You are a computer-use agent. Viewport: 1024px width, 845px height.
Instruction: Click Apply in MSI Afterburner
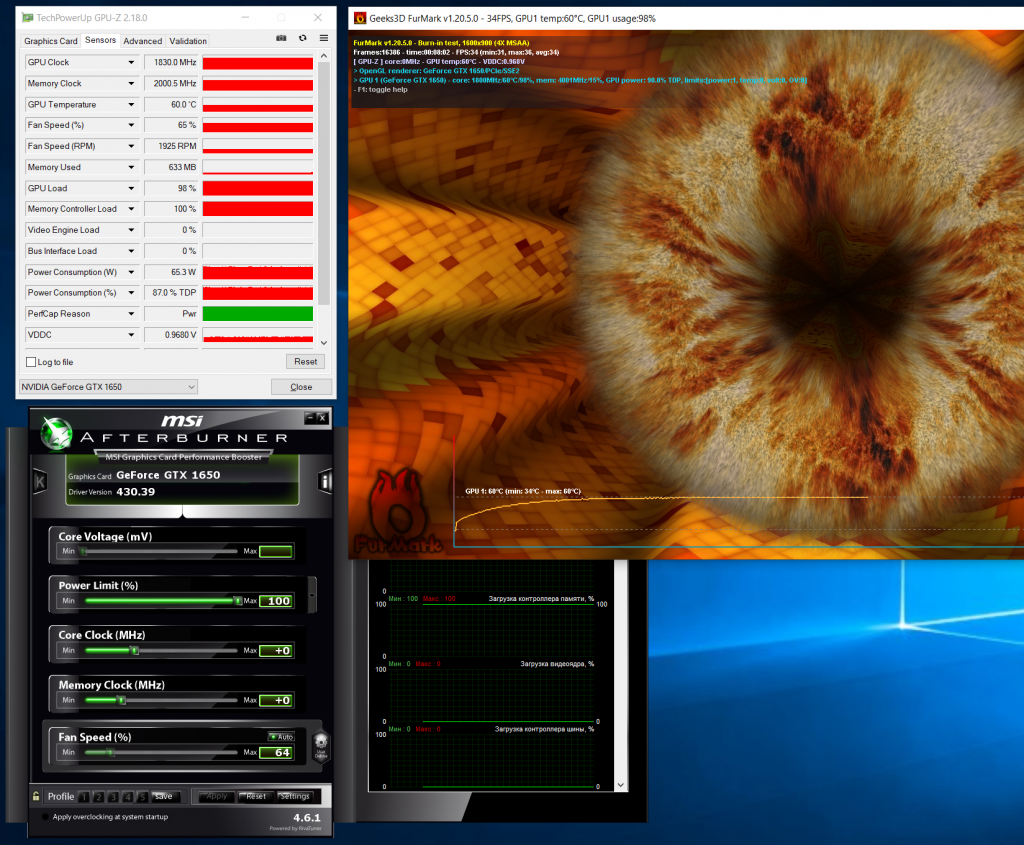[217, 797]
